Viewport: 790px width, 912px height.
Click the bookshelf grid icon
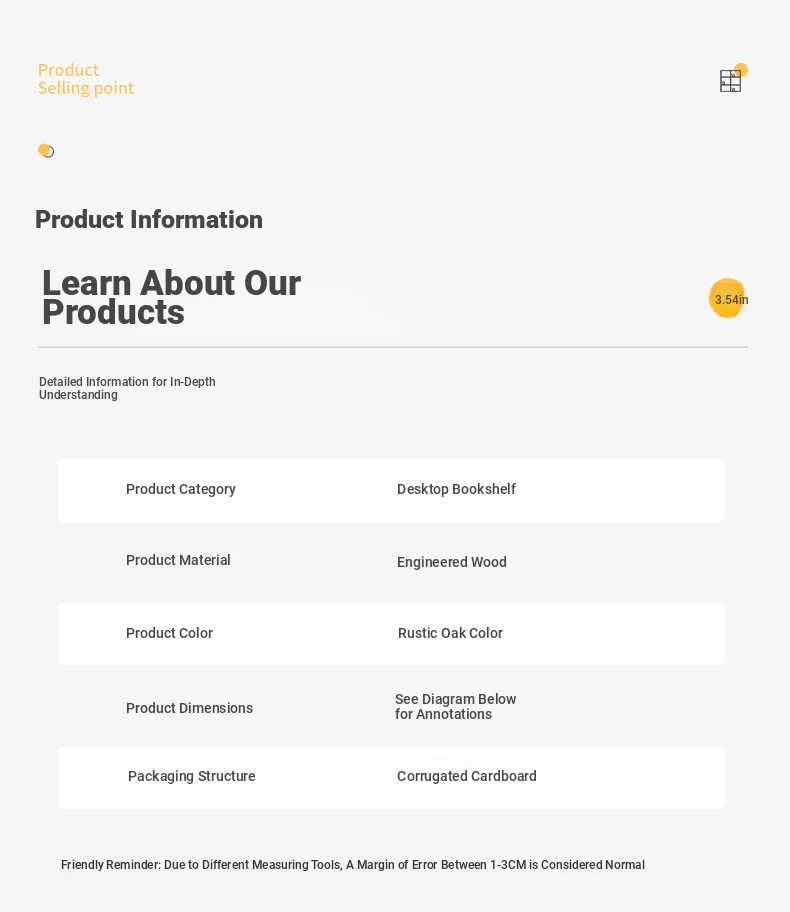pos(730,81)
